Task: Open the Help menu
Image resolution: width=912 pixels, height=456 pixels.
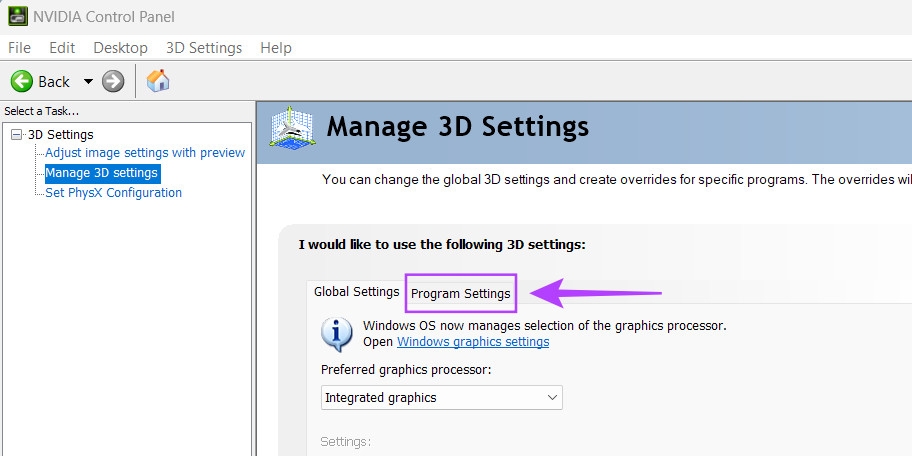Action: tap(276, 48)
